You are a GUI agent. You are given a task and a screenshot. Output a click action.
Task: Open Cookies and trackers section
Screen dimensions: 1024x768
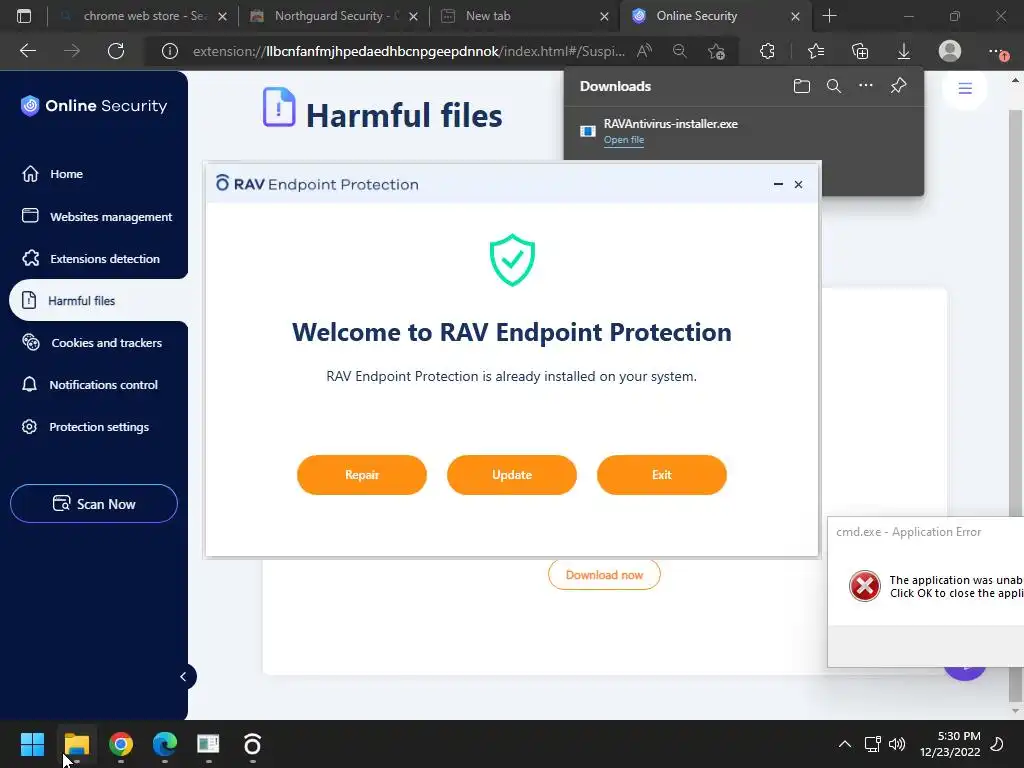coord(93,342)
